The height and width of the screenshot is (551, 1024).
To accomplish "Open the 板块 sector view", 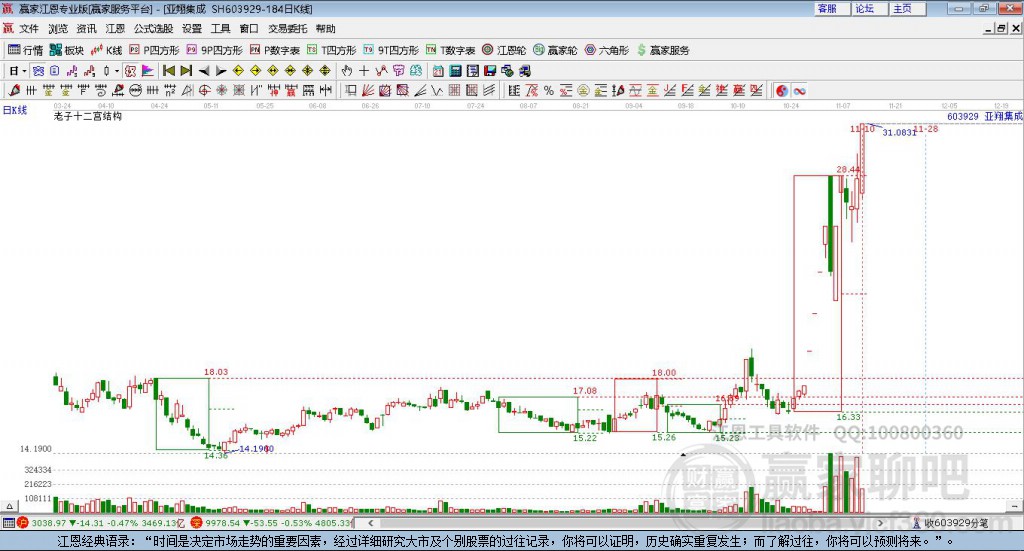I will [67, 50].
